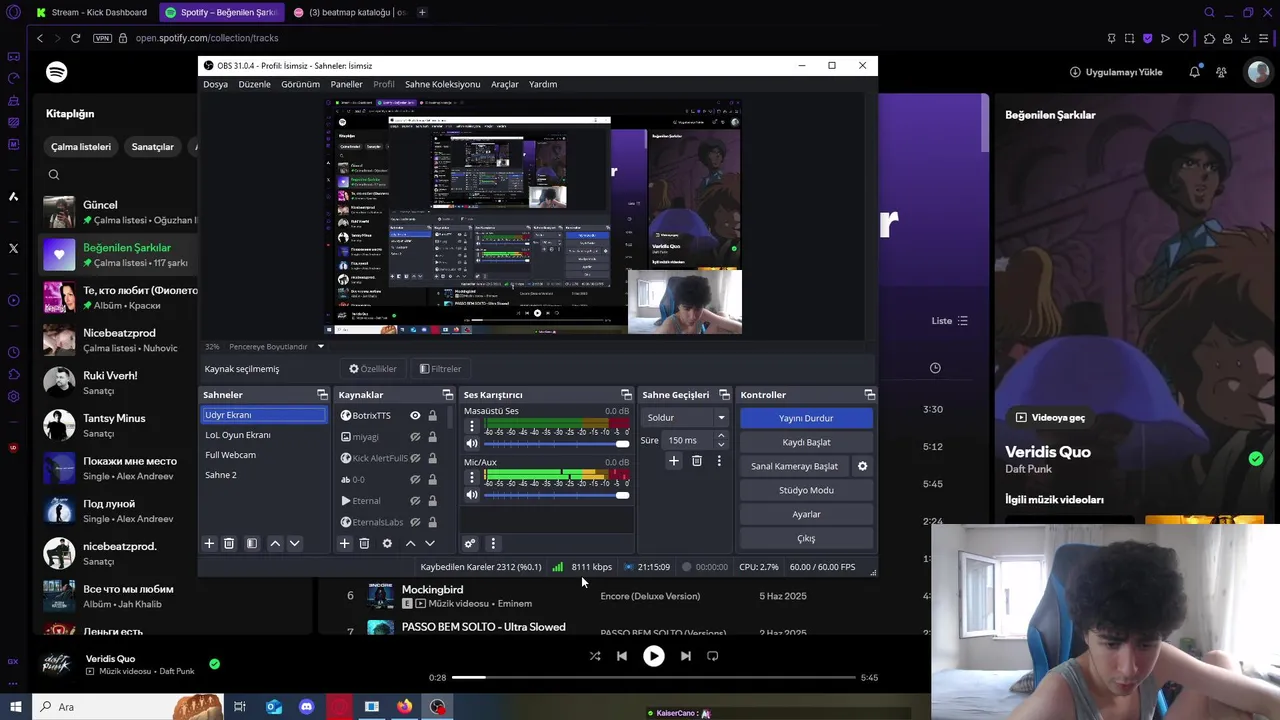Show the Eternal source
Screen dimensions: 1280x720
pos(415,501)
